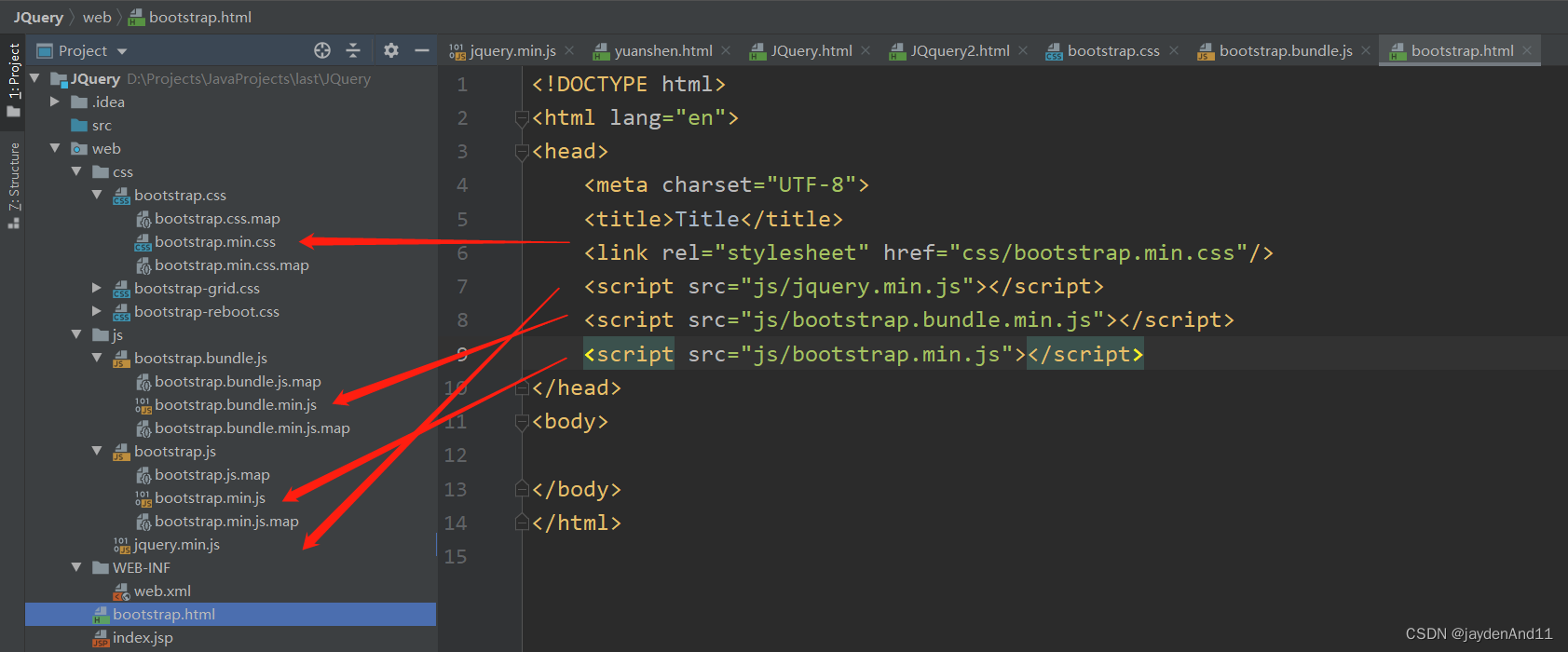Close the bootstrap.bundle.js tab
This screenshot has height=652, width=1568.
tap(1366, 50)
